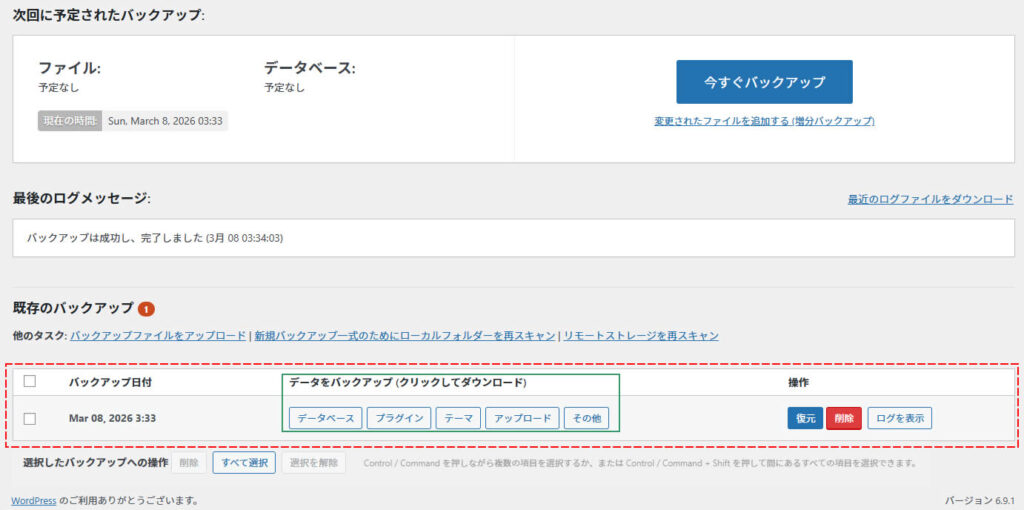
Task: Download via 最近のログファイルをダウンロード link
Action: 931,199
